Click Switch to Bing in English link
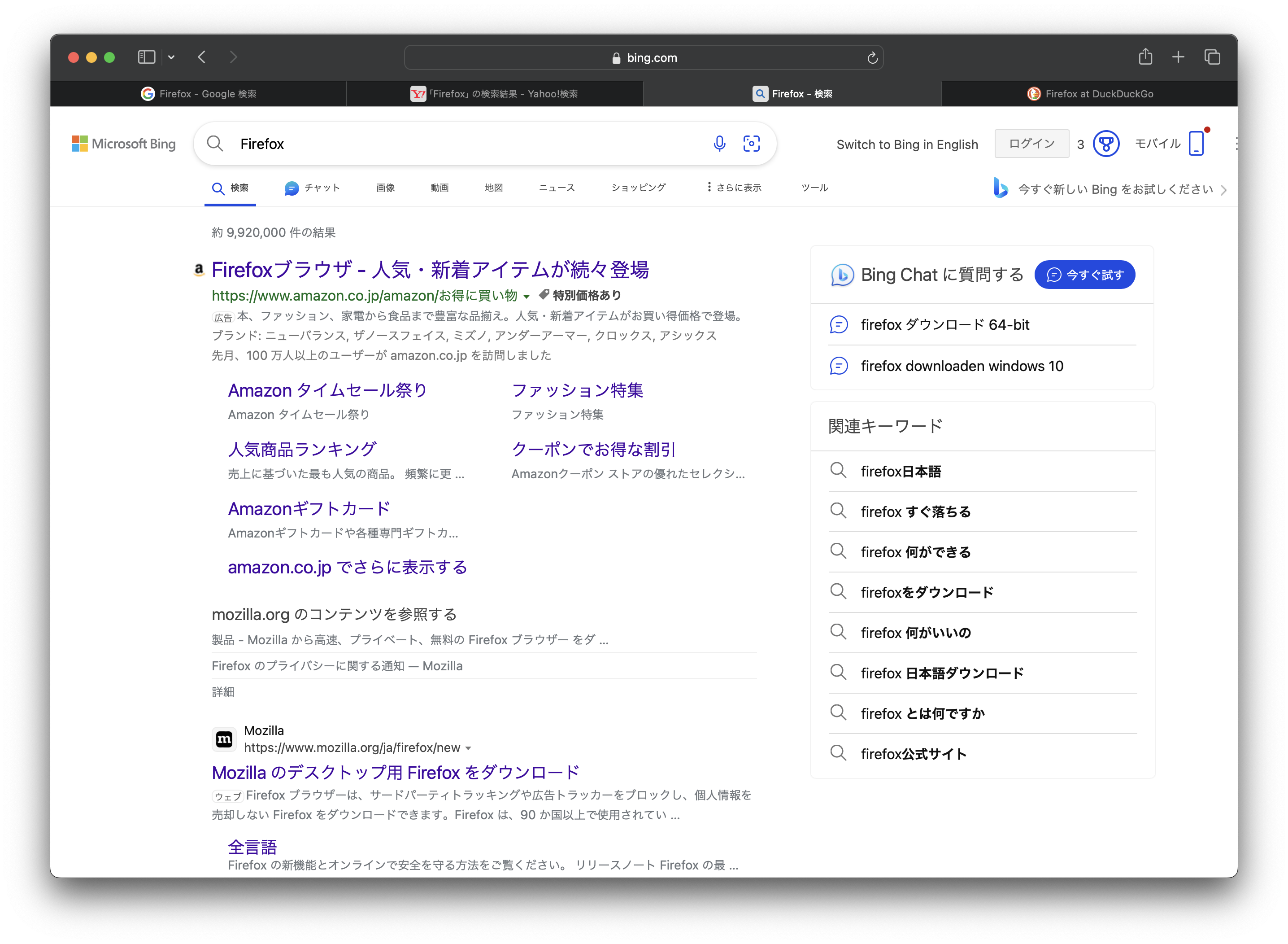1288x944 pixels. [907, 144]
